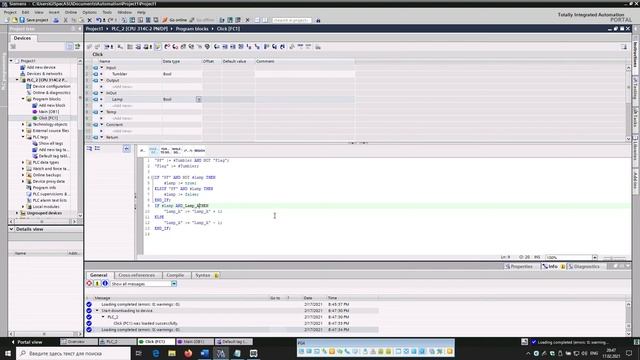Switch to the Compile tab

[175, 275]
